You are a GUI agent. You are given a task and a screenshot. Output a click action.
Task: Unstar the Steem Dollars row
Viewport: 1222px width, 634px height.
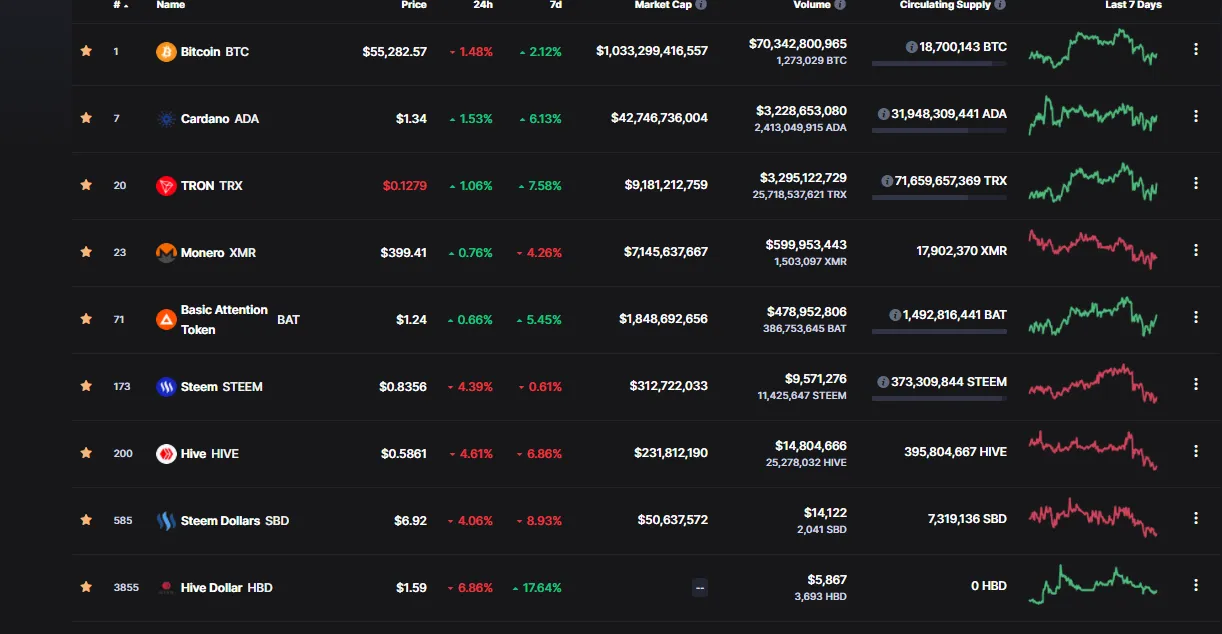(86, 520)
